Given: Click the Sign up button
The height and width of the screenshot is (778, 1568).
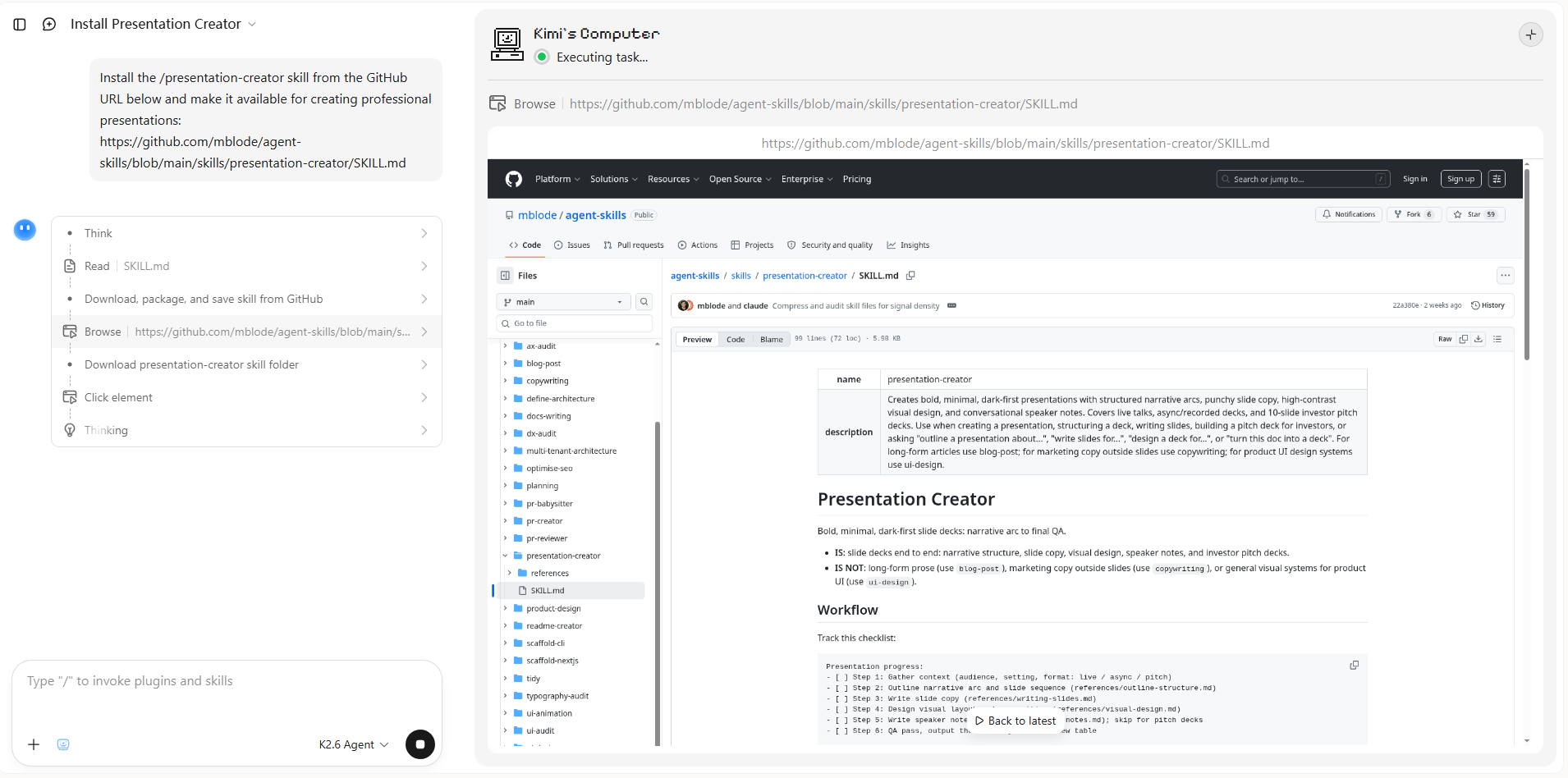Looking at the screenshot, I should point(1460,179).
